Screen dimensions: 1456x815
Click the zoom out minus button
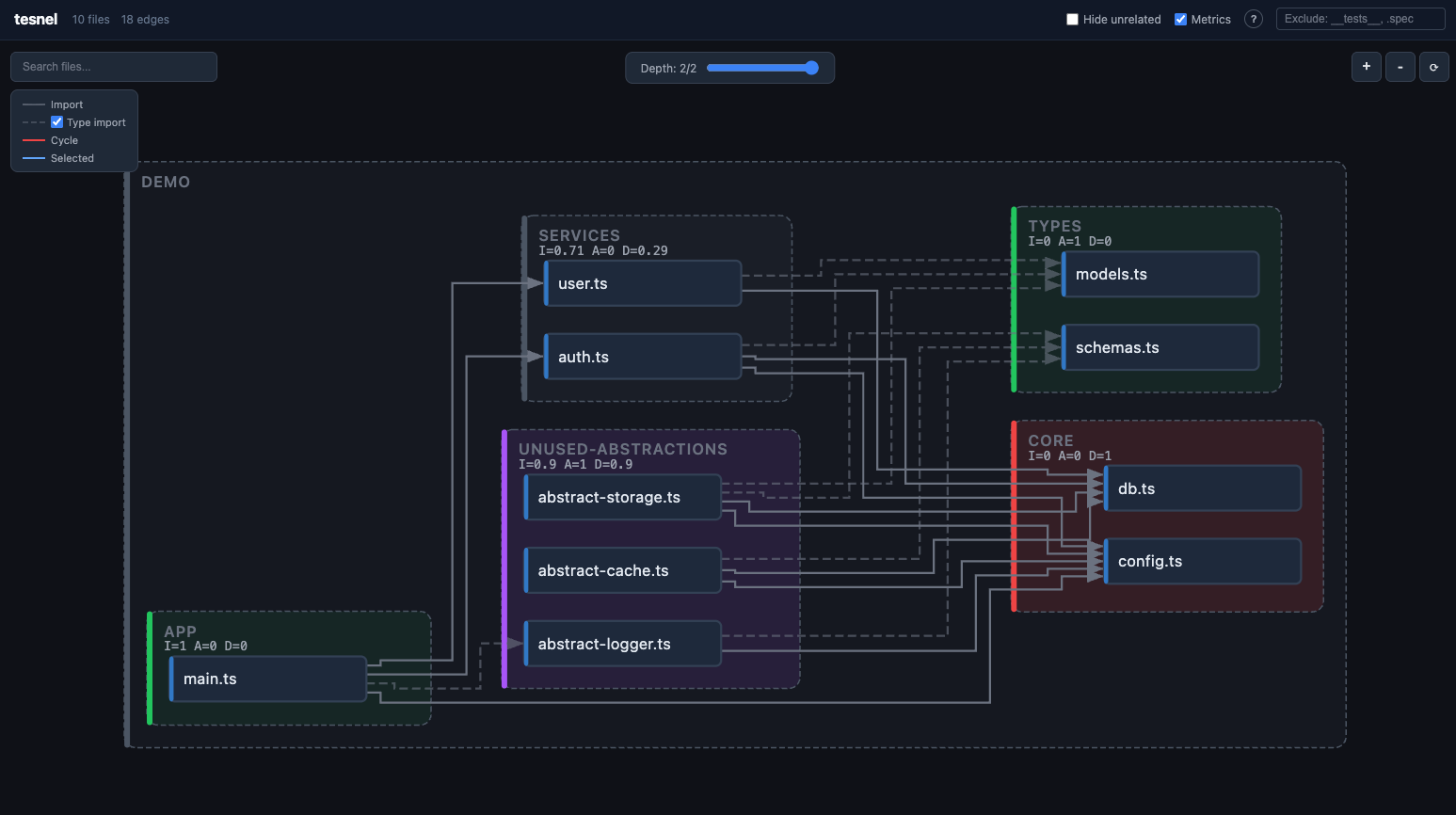pos(1400,67)
